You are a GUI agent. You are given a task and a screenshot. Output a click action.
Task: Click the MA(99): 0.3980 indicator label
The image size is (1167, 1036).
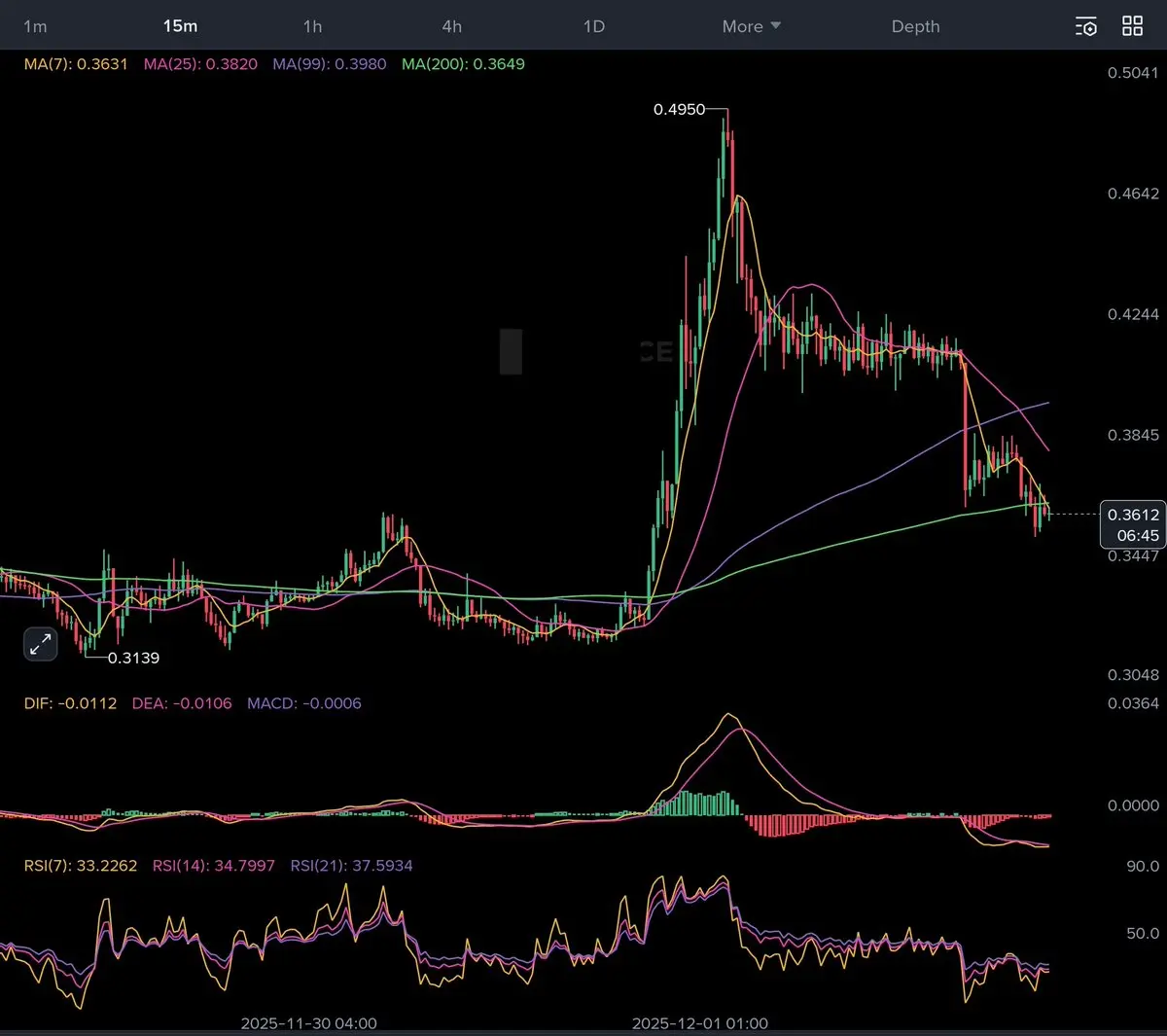coord(330,64)
